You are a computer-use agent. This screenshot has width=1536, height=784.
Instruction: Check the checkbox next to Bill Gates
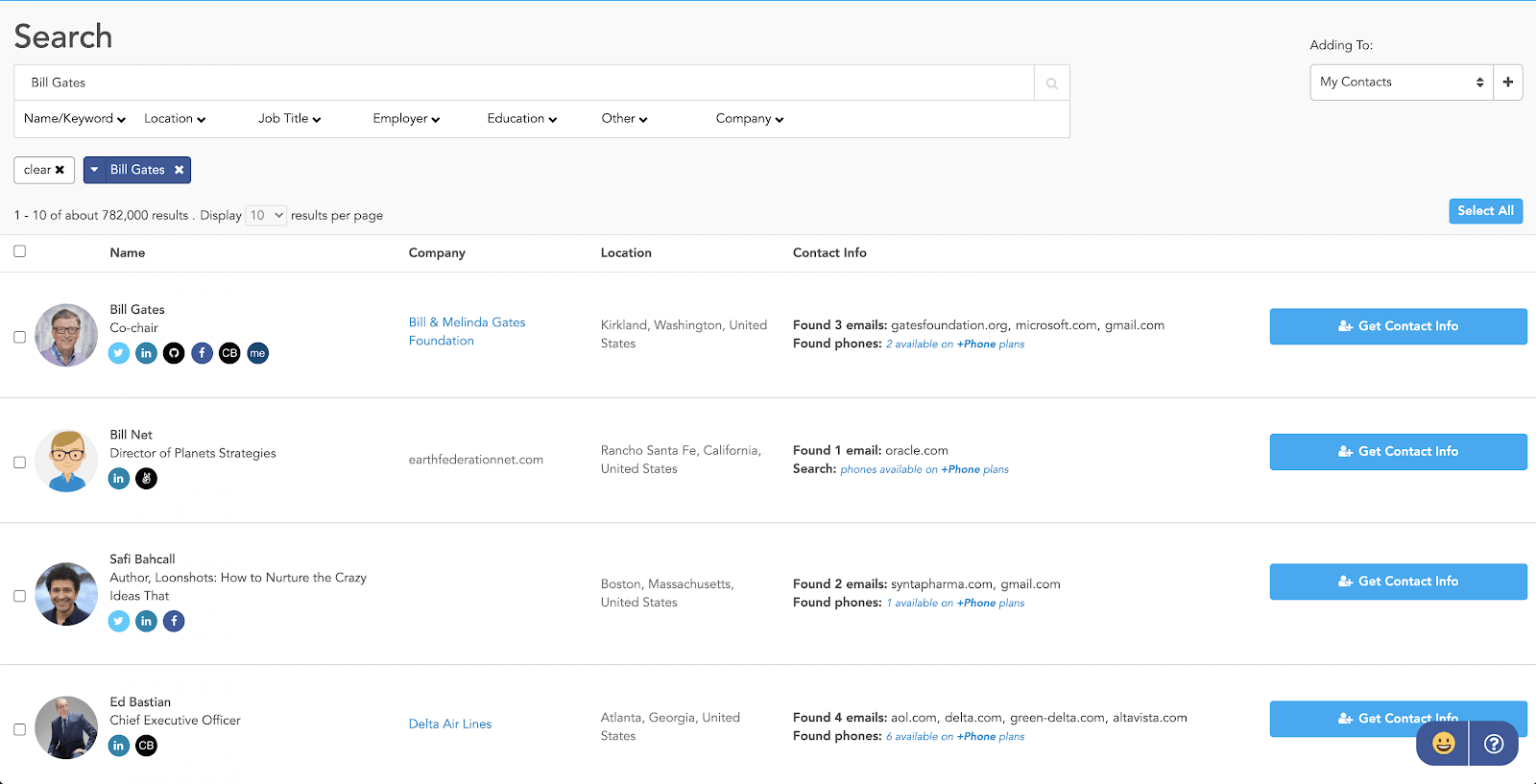(x=19, y=336)
